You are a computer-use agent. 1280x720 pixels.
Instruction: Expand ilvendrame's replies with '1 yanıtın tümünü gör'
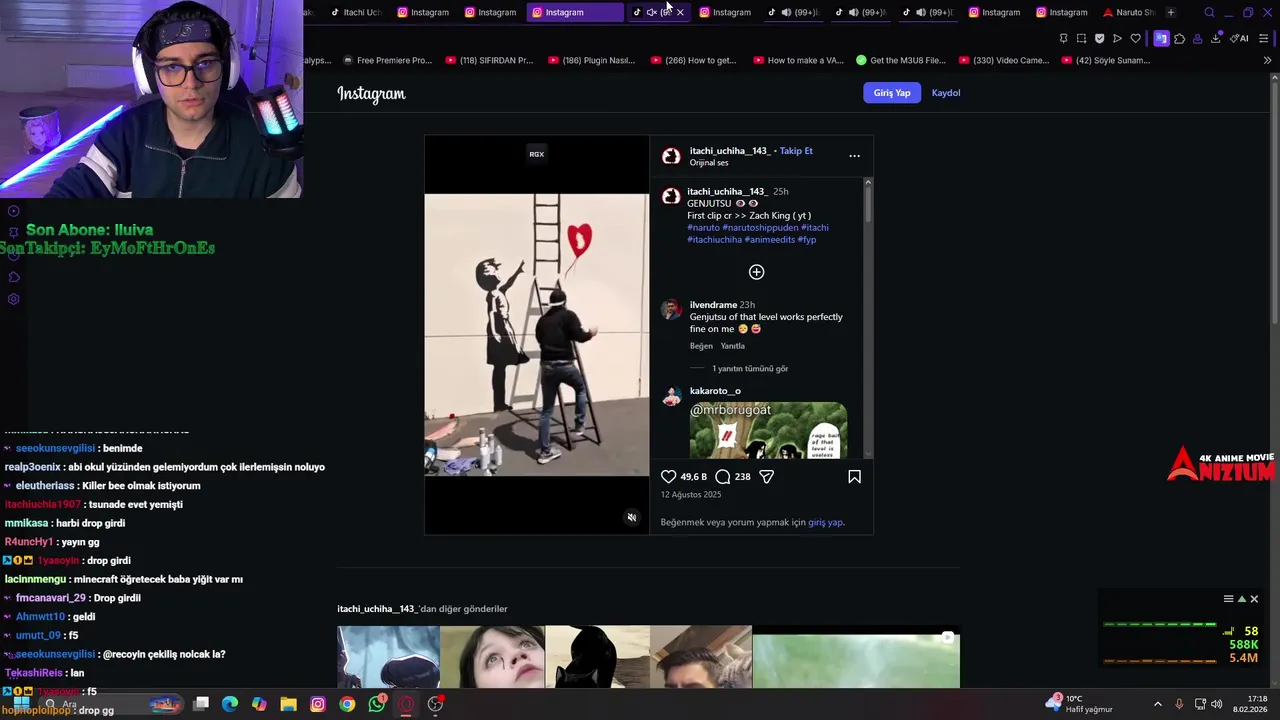click(x=750, y=369)
